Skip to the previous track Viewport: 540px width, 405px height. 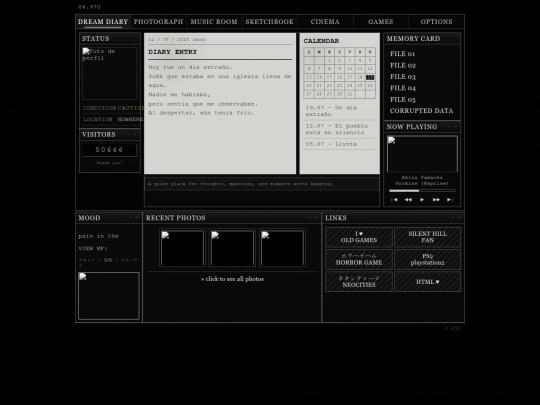(x=394, y=200)
